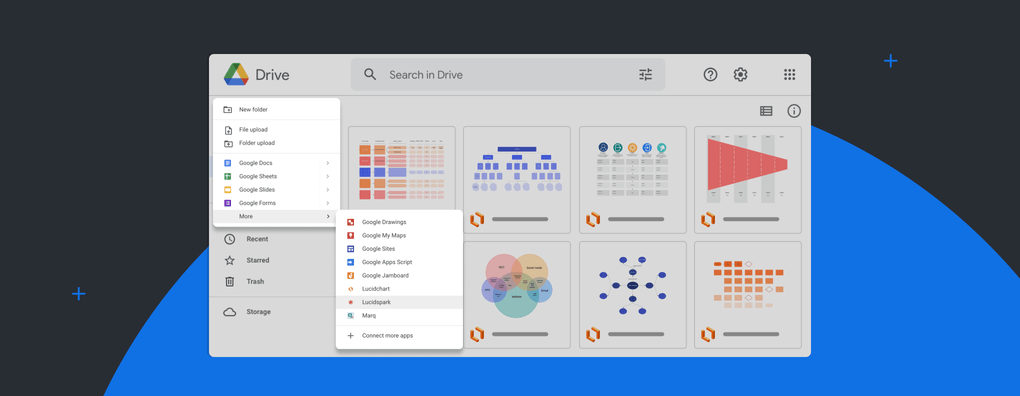Click the Google Slides icon
The width and height of the screenshot is (1020, 396).
228,190
